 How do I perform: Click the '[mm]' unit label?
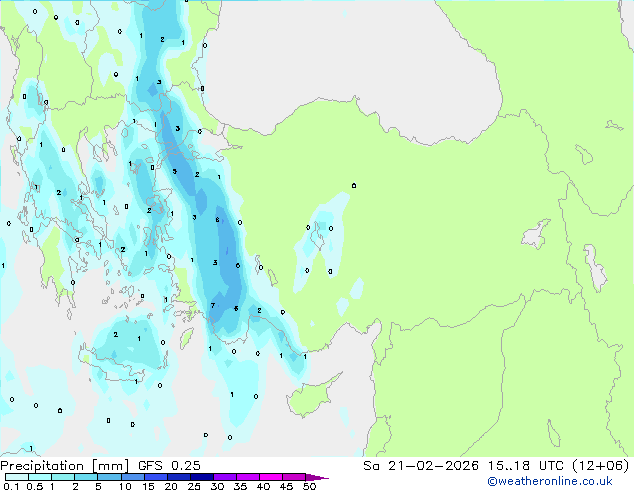coord(111,466)
